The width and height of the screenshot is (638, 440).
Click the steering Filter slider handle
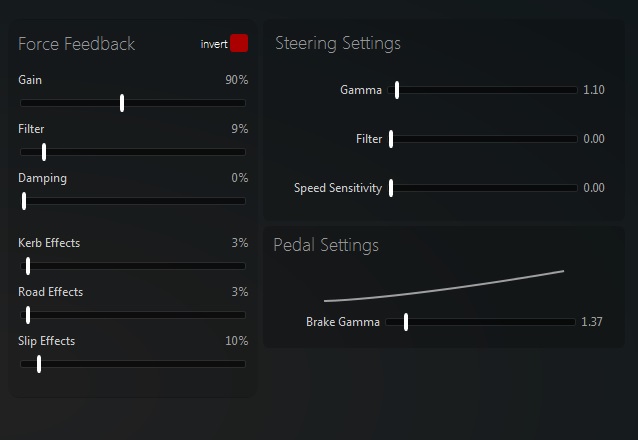391,139
